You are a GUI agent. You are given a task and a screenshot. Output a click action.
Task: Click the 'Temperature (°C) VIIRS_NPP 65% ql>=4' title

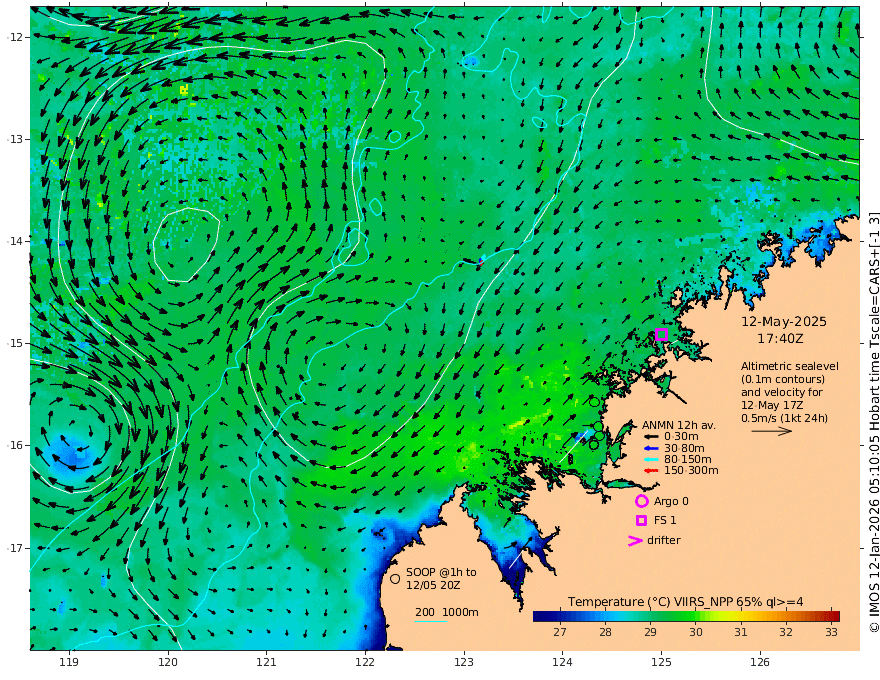[x=685, y=602]
